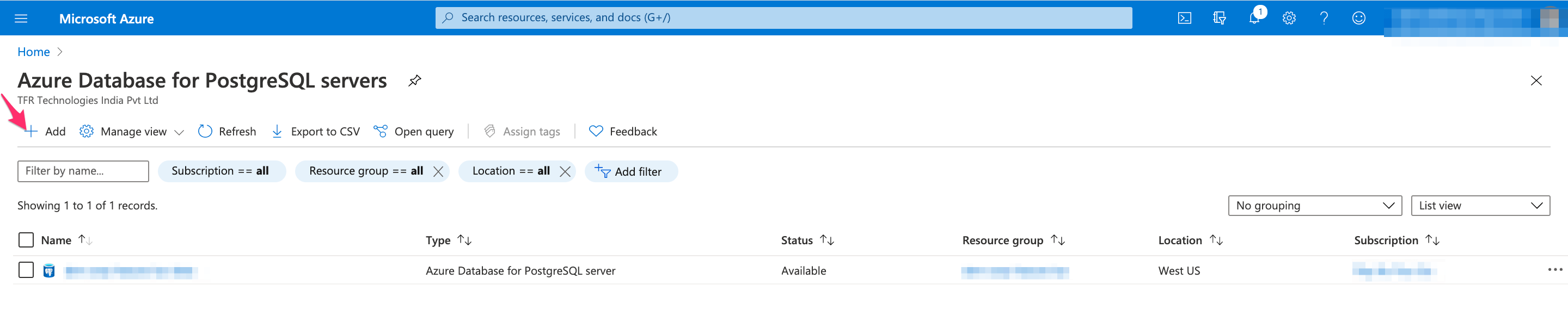This screenshot has height=334, width=1568.
Task: Open the Directory and subscription filter icon
Action: (x=1218, y=18)
